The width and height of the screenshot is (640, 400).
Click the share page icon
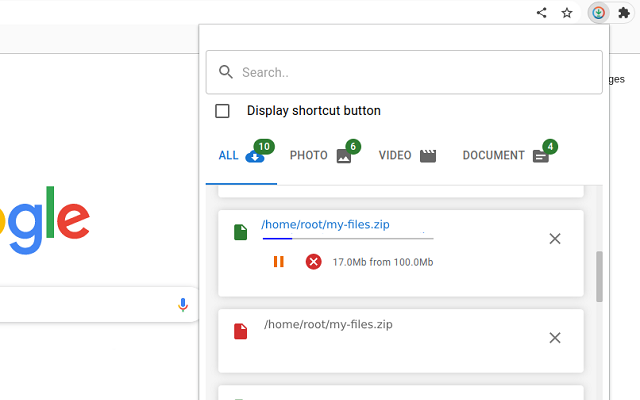(542, 13)
